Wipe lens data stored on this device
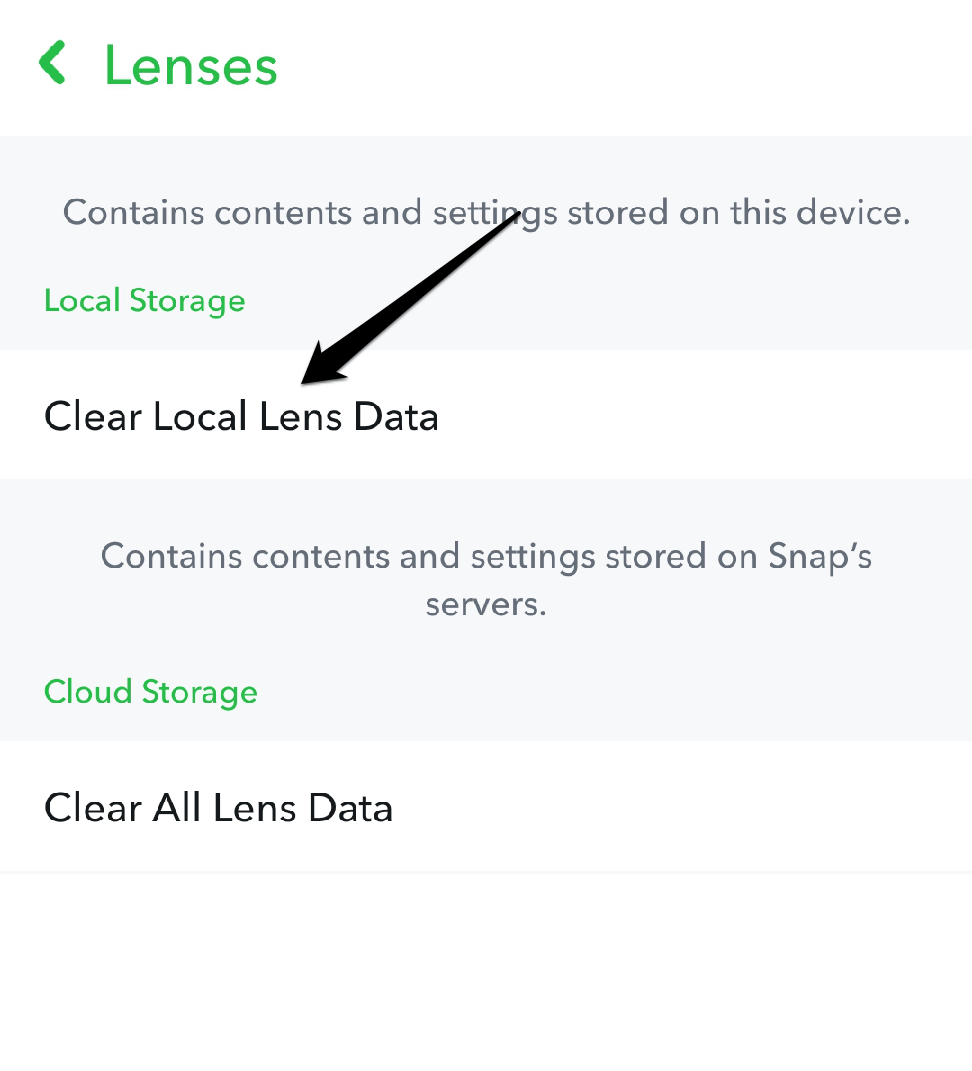This screenshot has height=1071, width=972. [x=241, y=416]
